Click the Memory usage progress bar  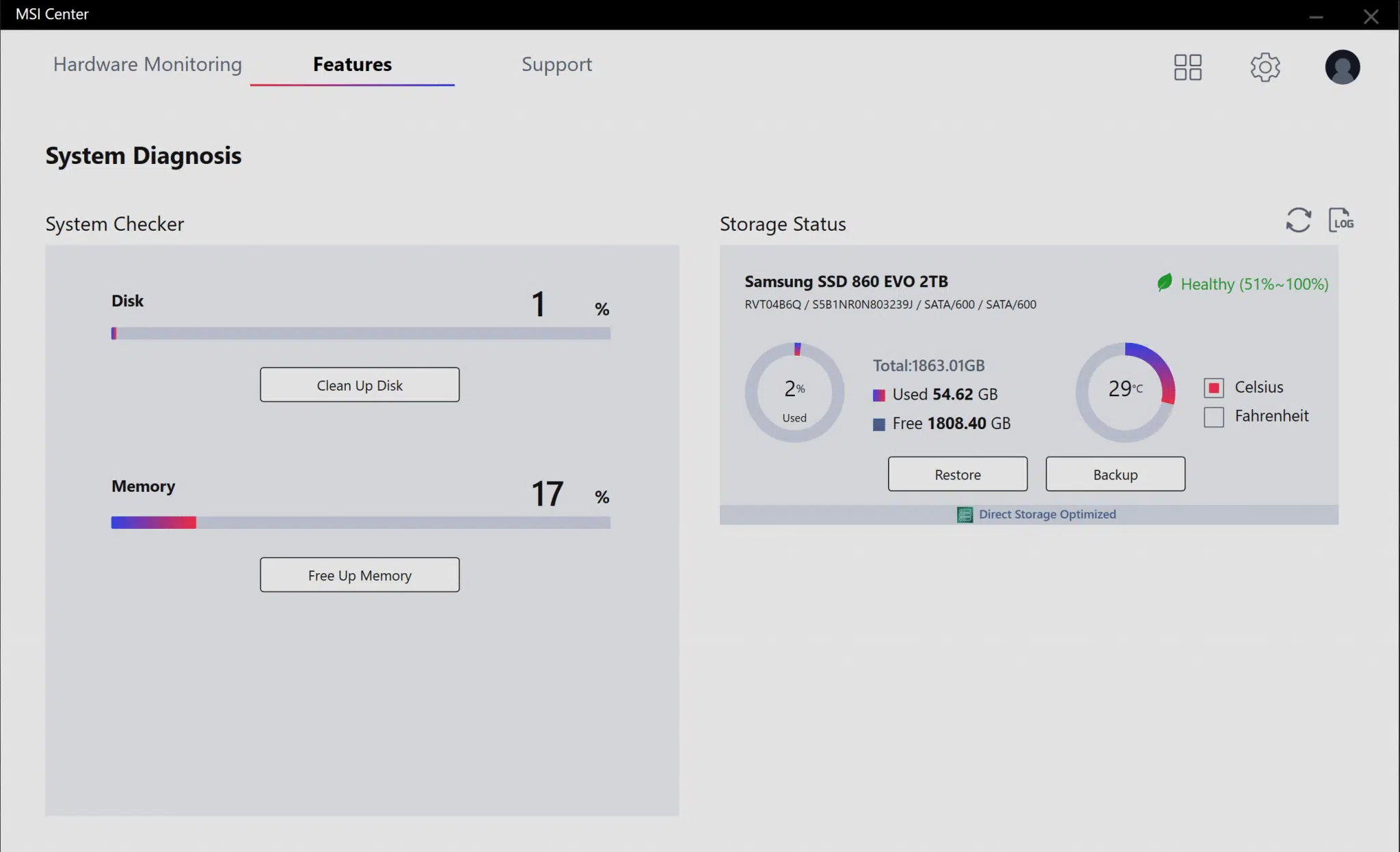(361, 523)
